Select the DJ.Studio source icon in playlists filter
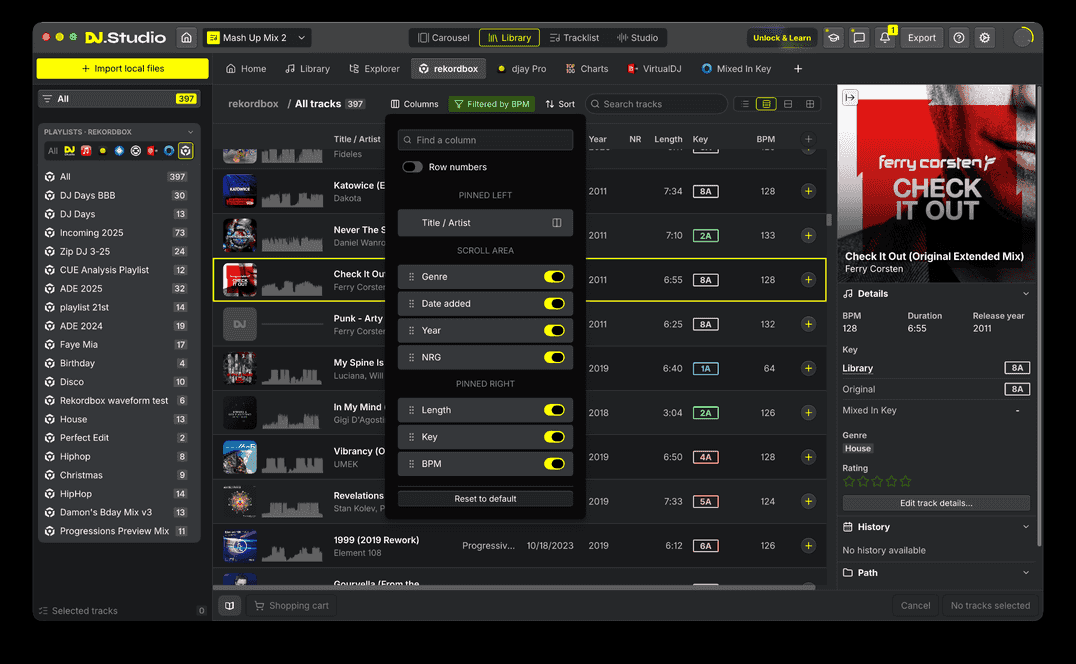 (x=69, y=150)
